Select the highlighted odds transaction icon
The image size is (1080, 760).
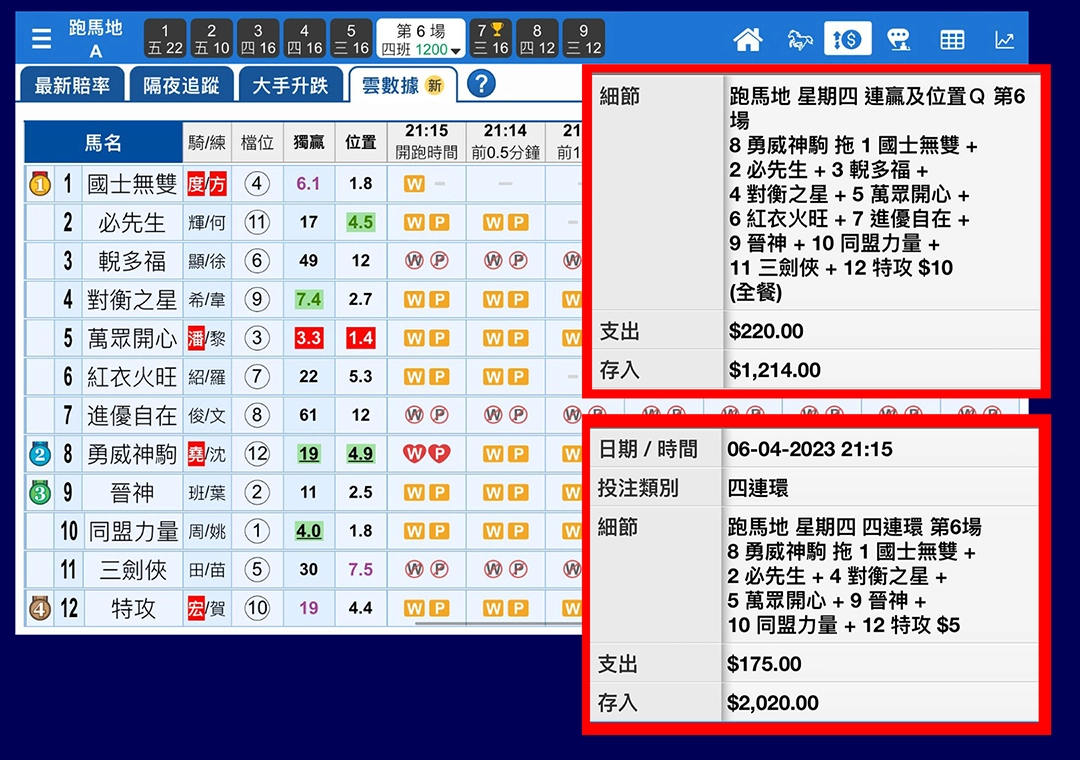[x=848, y=38]
